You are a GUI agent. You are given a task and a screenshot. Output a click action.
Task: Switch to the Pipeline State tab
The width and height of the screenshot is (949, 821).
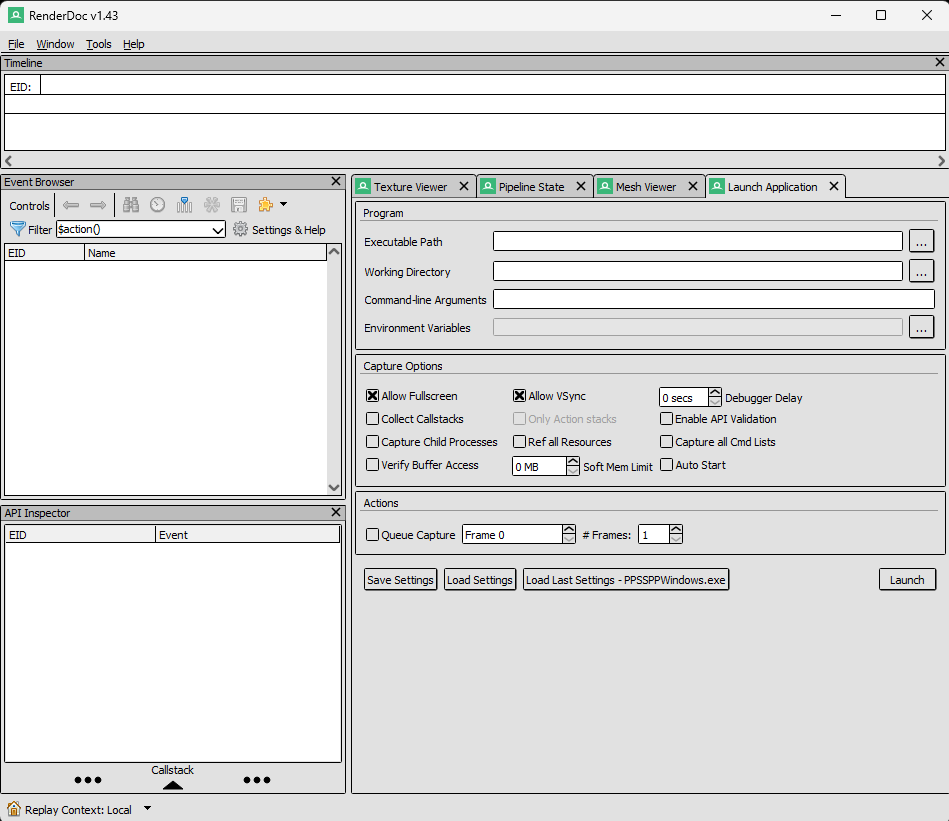(x=531, y=187)
